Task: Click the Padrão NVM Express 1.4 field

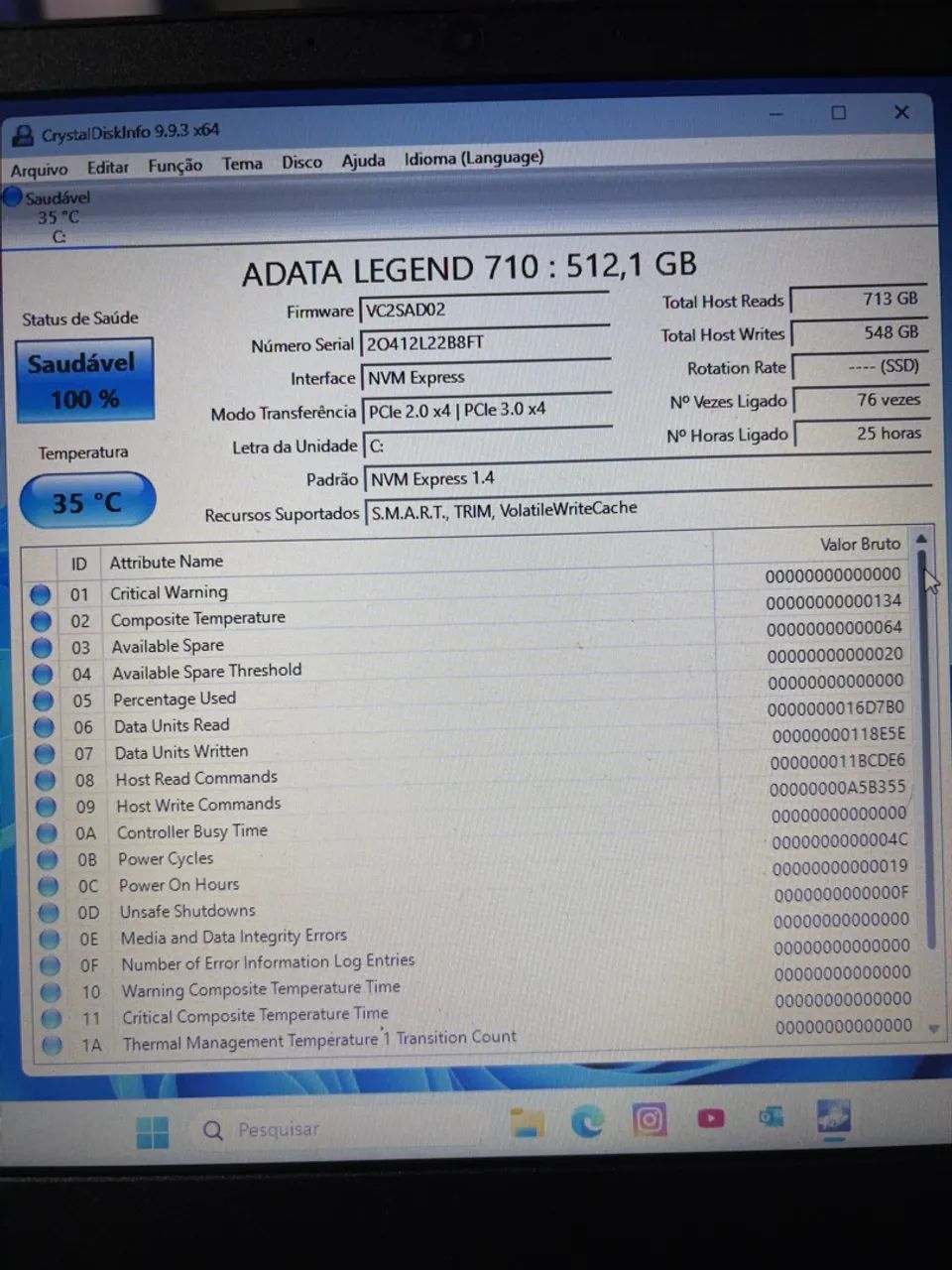Action: click(648, 476)
